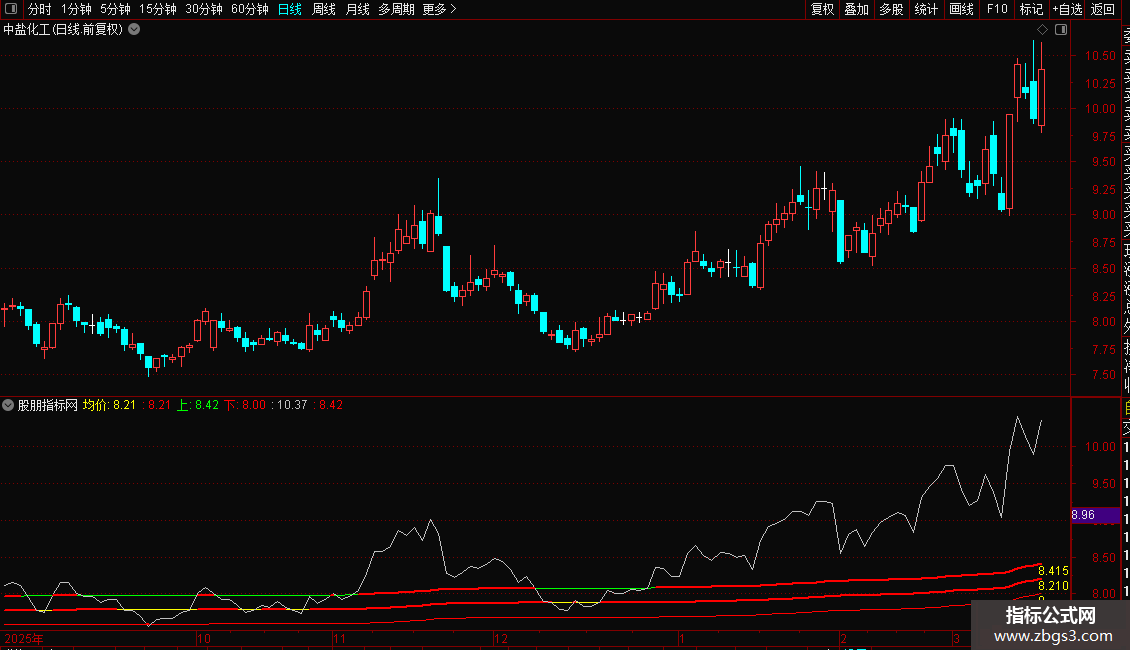Image resolution: width=1130 pixels, height=650 pixels.
Task: Toggle the side panel icon in chart corner
Action: point(1061,30)
